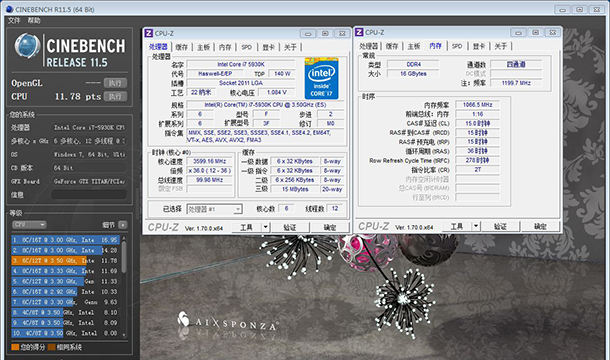Click right CPU-Z window Z icon
The height and width of the screenshot is (360, 610).
coord(359,32)
